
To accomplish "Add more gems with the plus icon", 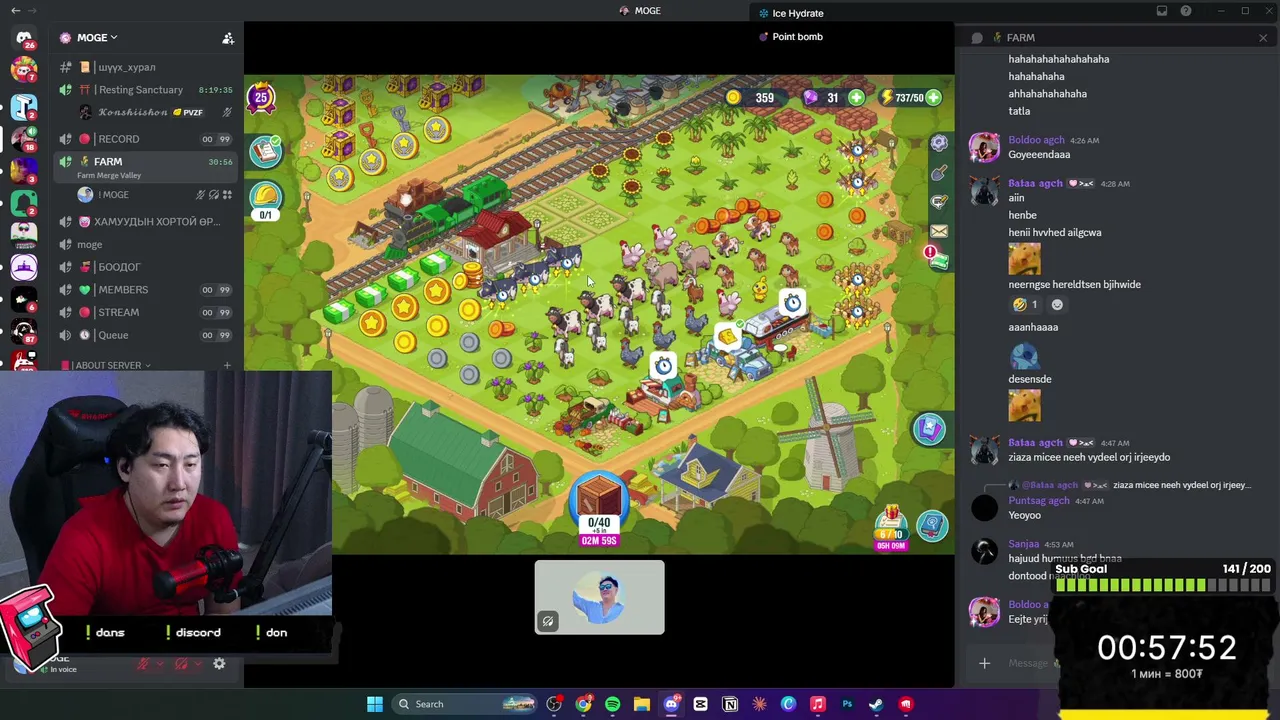I will pos(856,98).
